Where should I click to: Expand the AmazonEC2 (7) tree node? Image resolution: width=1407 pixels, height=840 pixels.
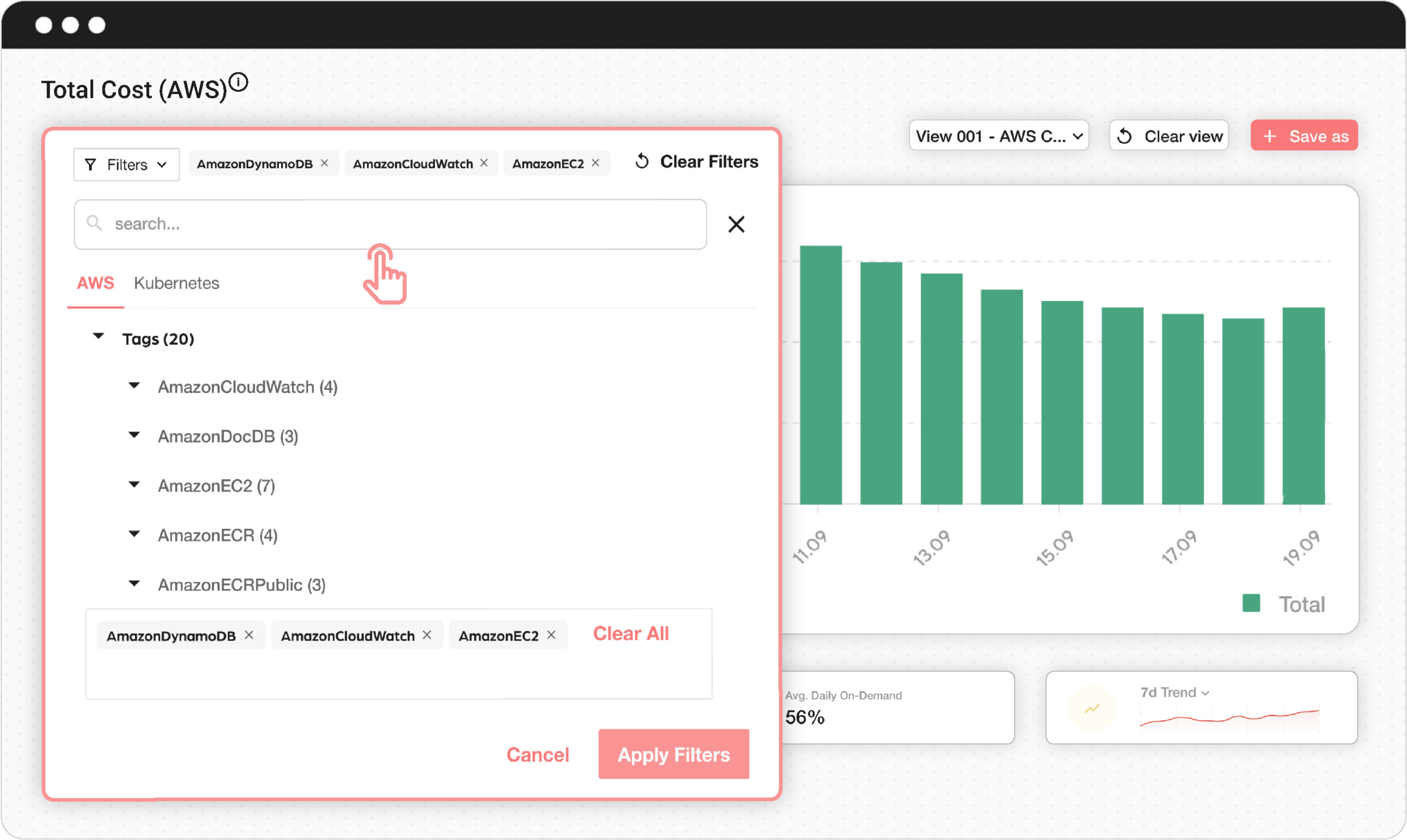(134, 484)
